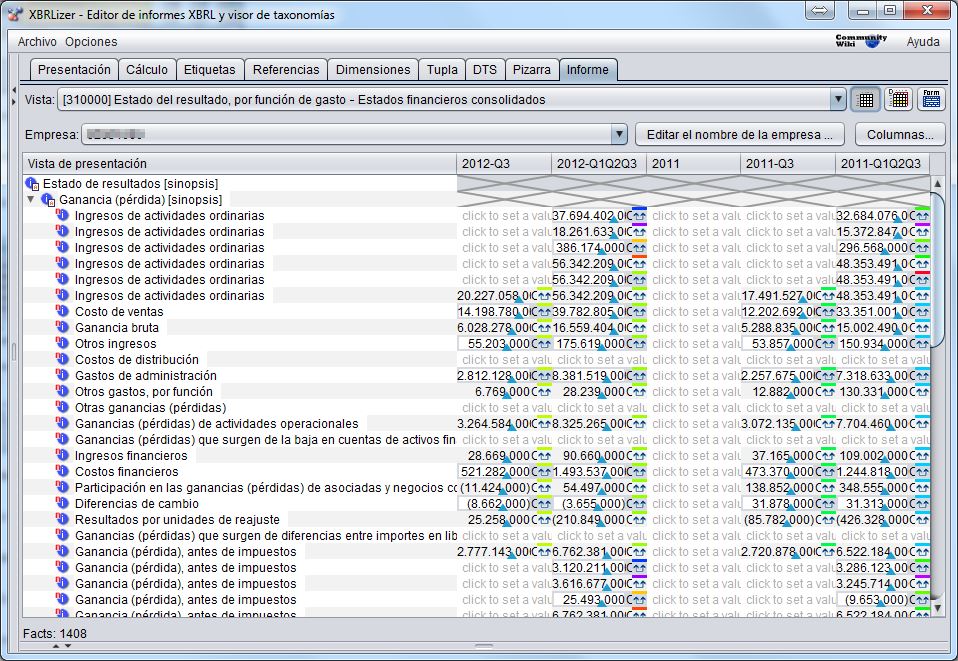
Task: Set a value for Costos de distribución in 2012-Q3
Action: click(x=504, y=359)
